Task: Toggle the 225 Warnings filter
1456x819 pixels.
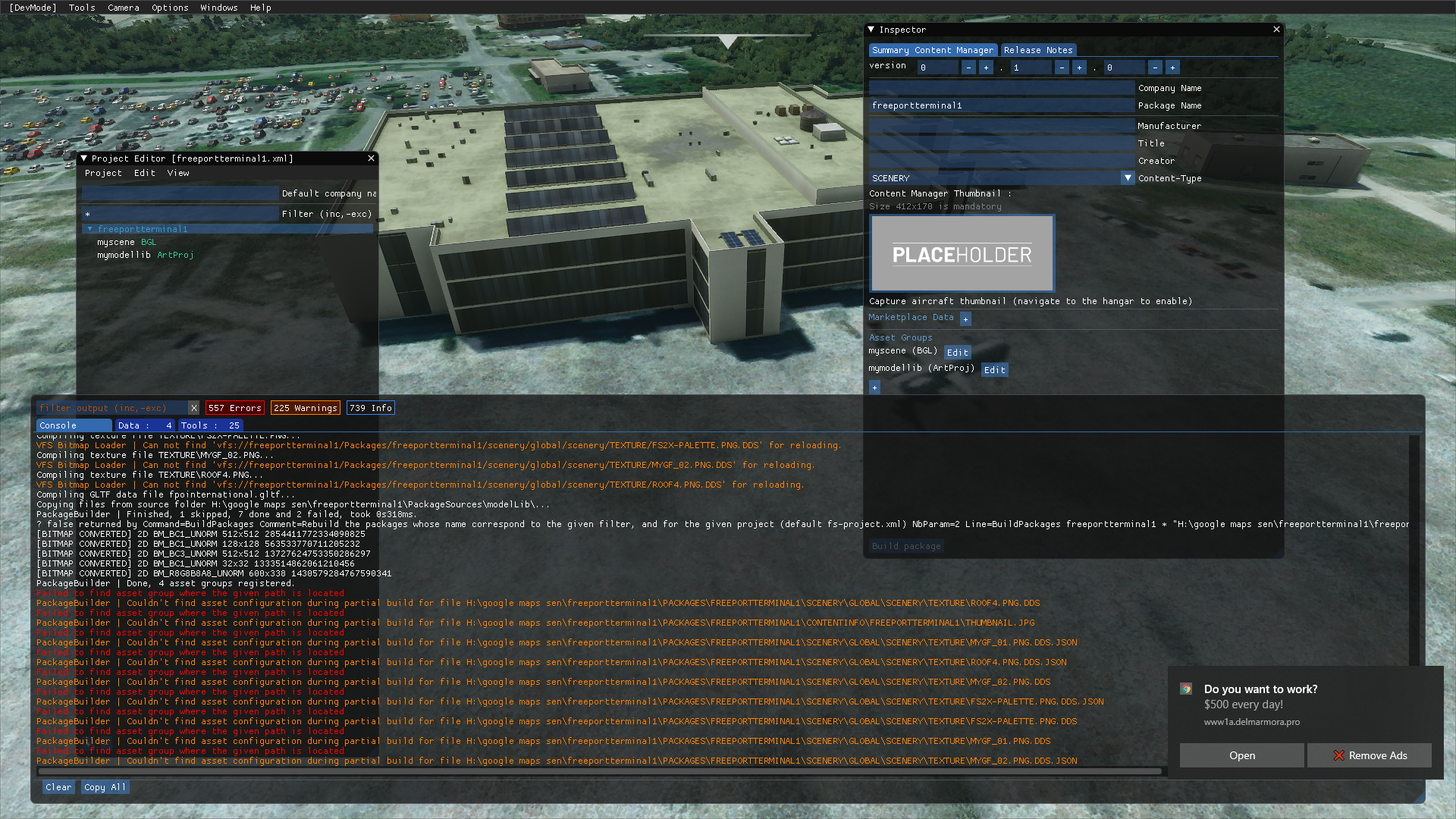Action: (x=306, y=408)
